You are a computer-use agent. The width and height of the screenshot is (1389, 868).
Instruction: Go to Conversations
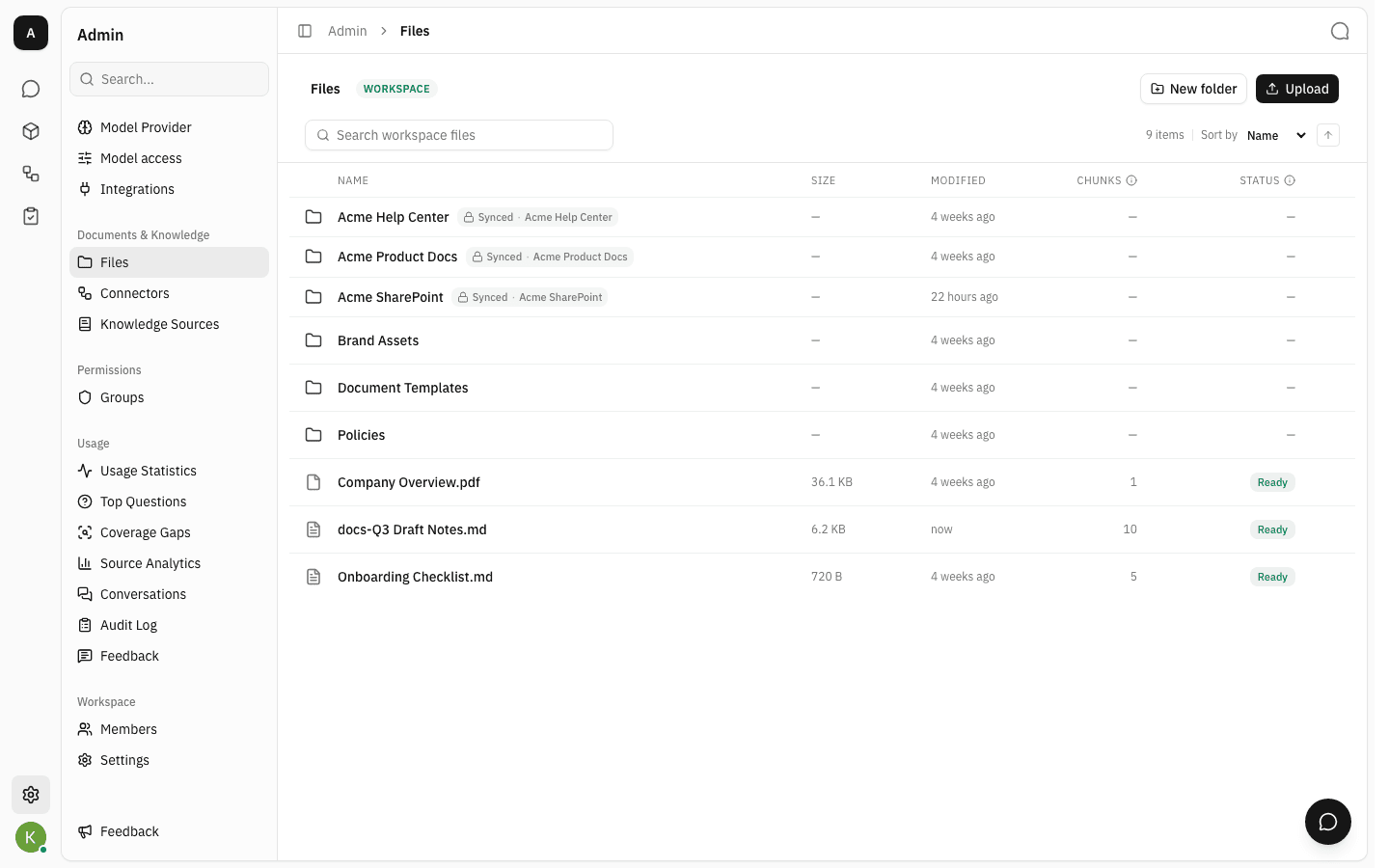point(169,594)
